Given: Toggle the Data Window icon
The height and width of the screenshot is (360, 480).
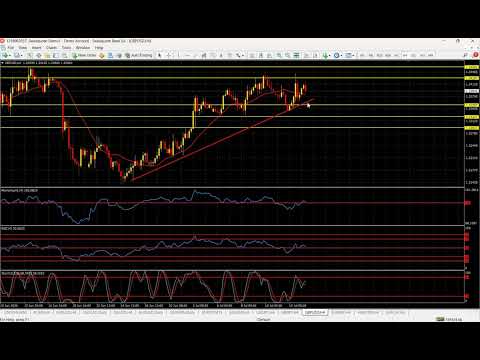Looking at the screenshot, I should (39, 55).
